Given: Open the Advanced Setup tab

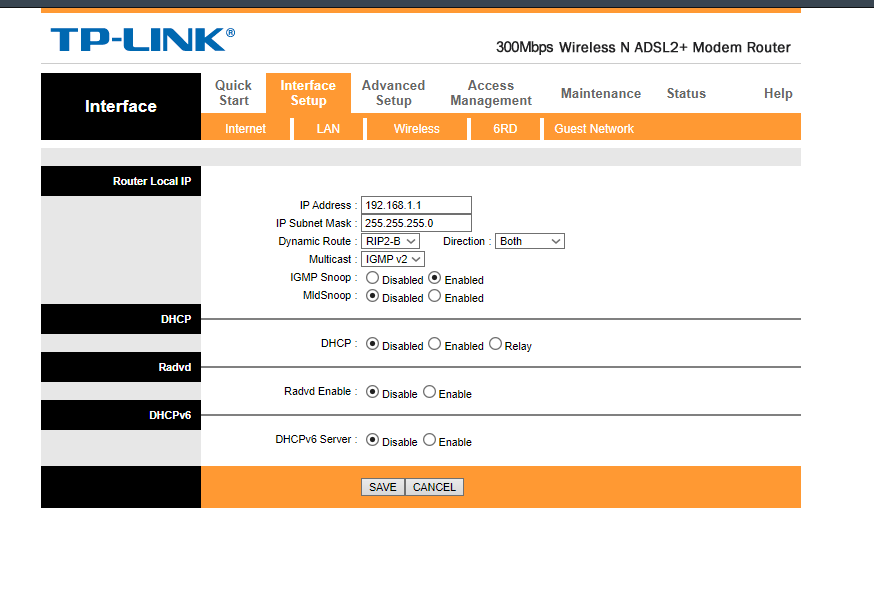Looking at the screenshot, I should pos(393,93).
